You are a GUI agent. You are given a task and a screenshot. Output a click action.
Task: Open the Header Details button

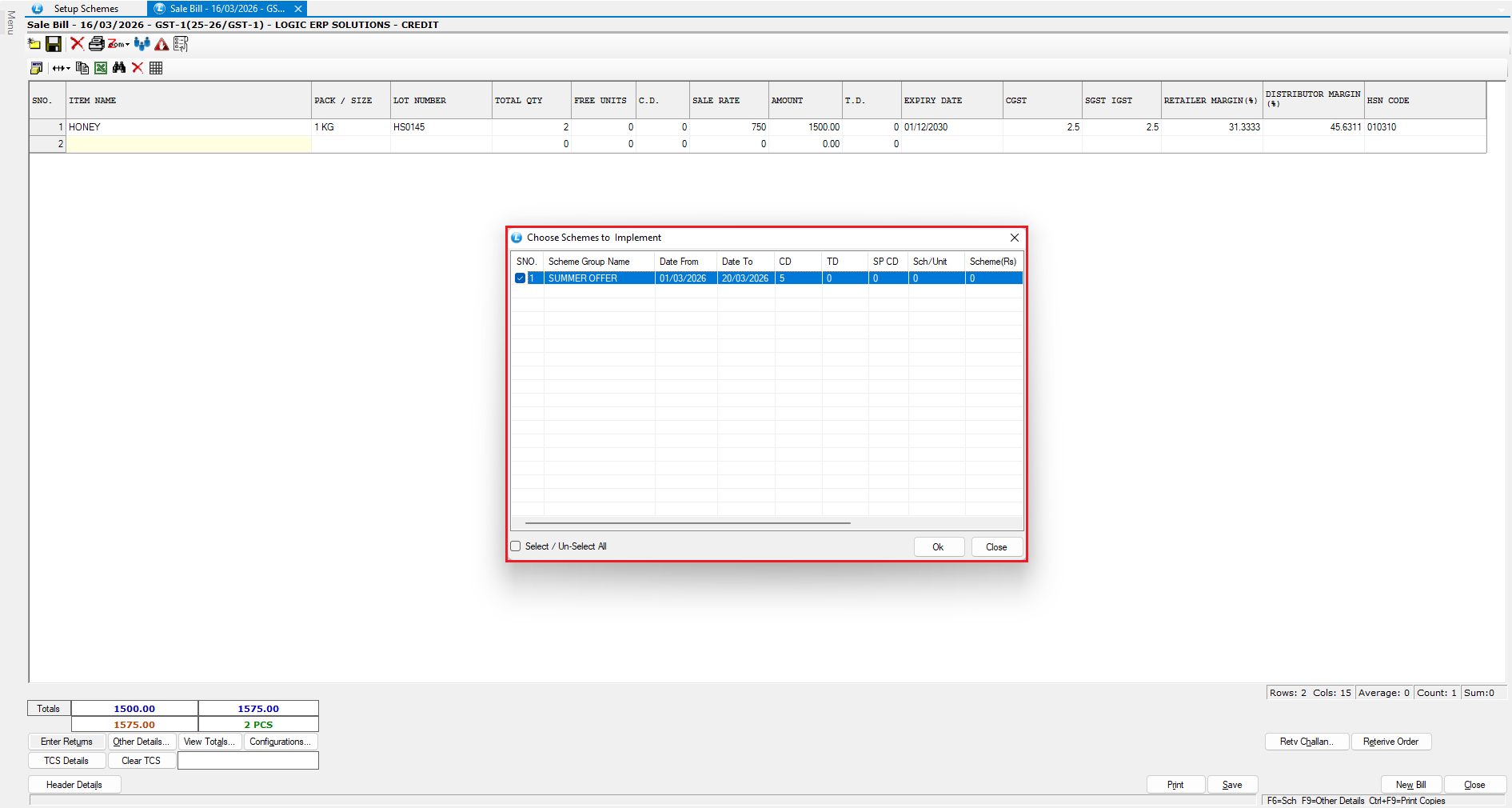[x=74, y=785]
